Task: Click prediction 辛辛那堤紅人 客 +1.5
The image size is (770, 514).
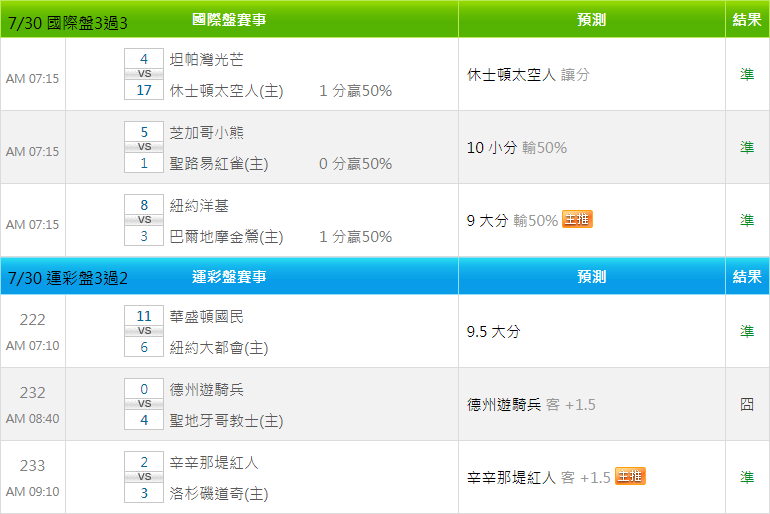Action: pos(538,478)
